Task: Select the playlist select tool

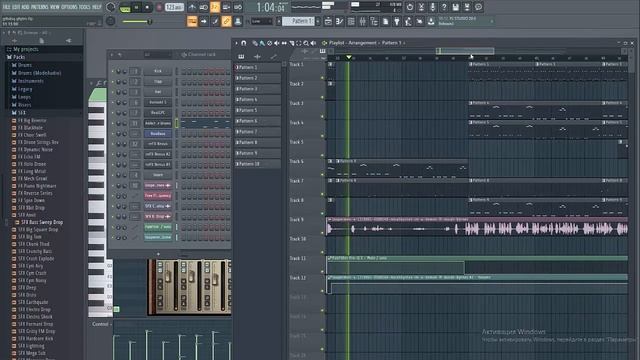Action: coord(299,43)
